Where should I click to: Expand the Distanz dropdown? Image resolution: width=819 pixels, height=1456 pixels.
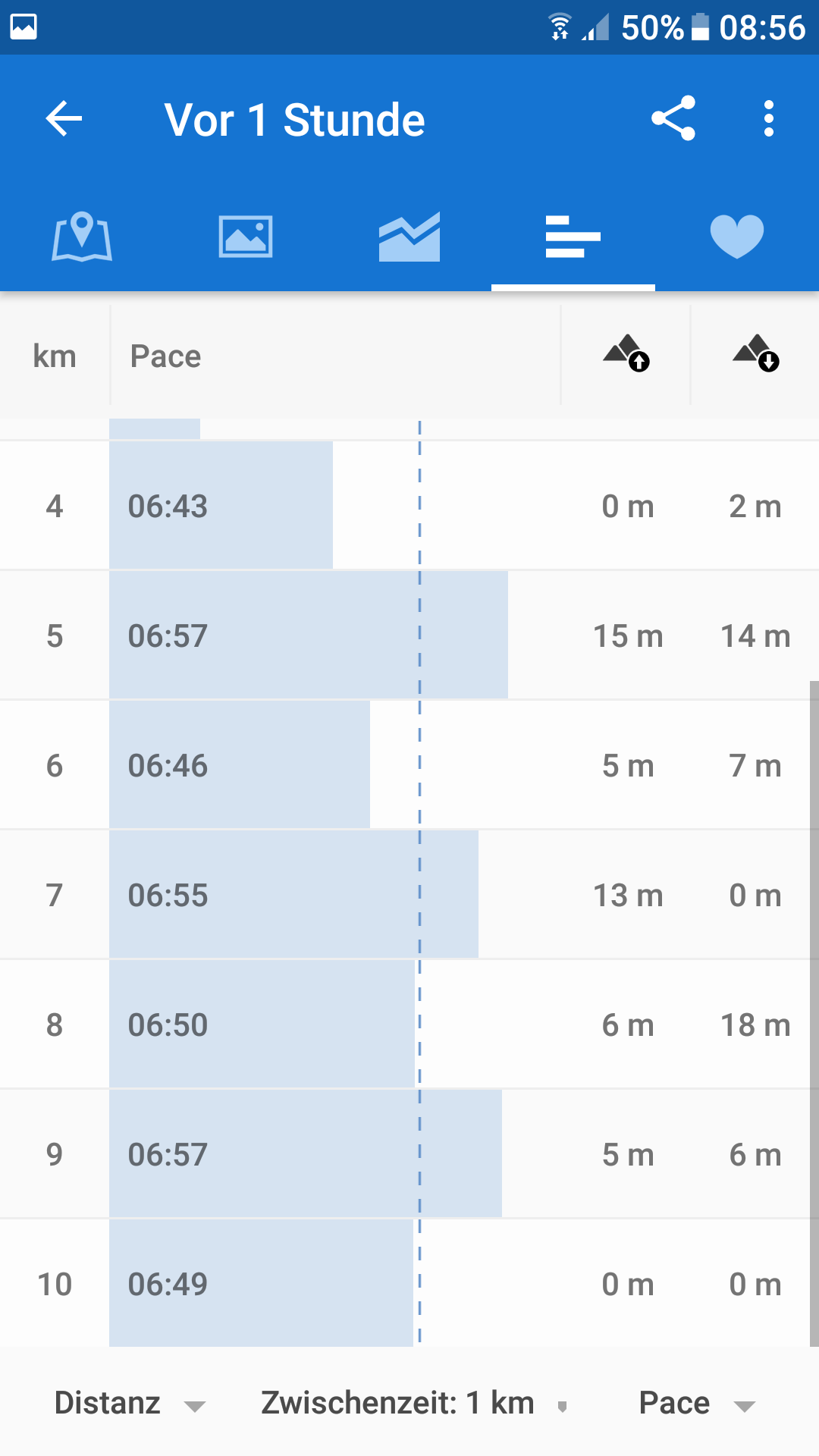[130, 1404]
